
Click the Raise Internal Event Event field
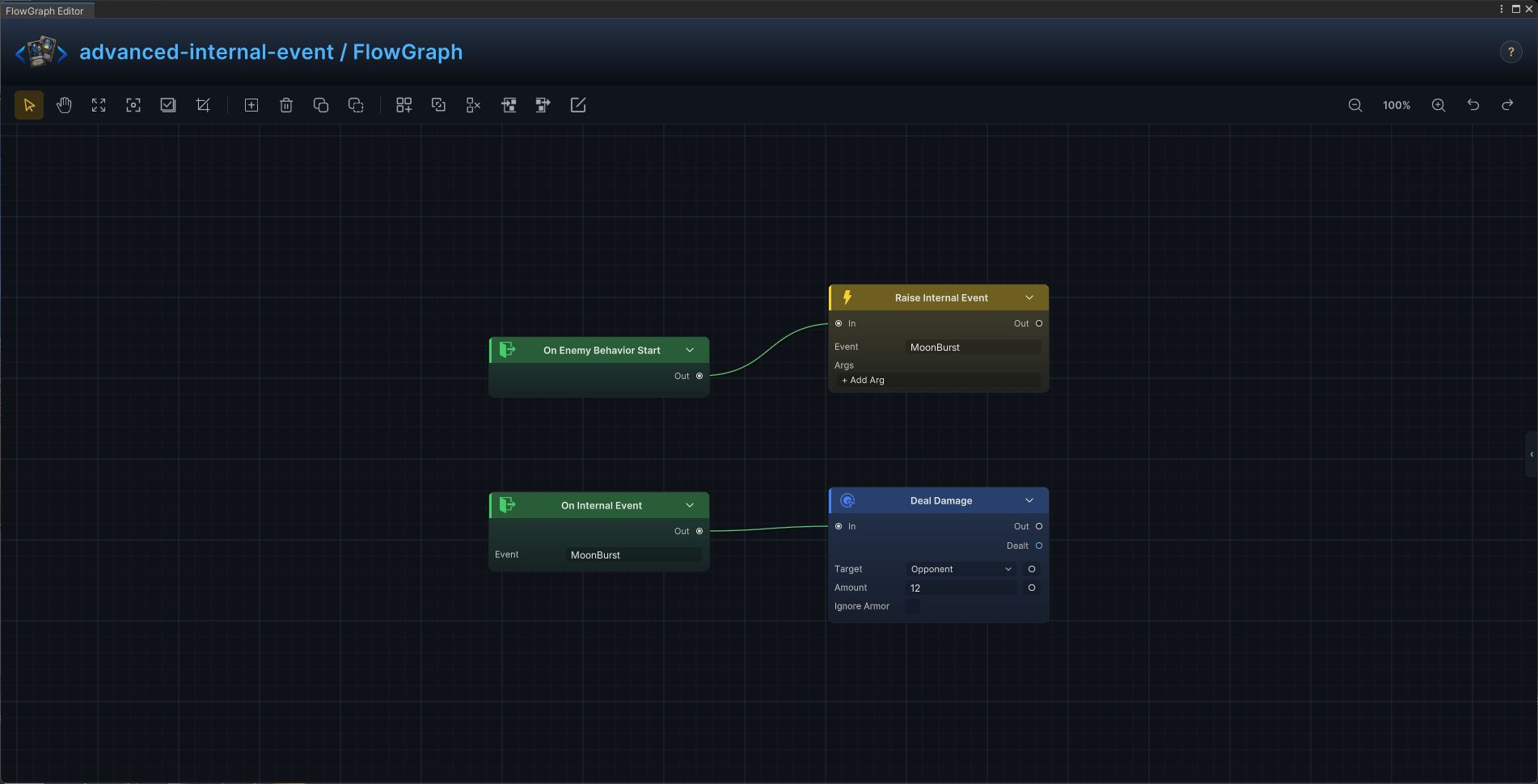point(974,348)
